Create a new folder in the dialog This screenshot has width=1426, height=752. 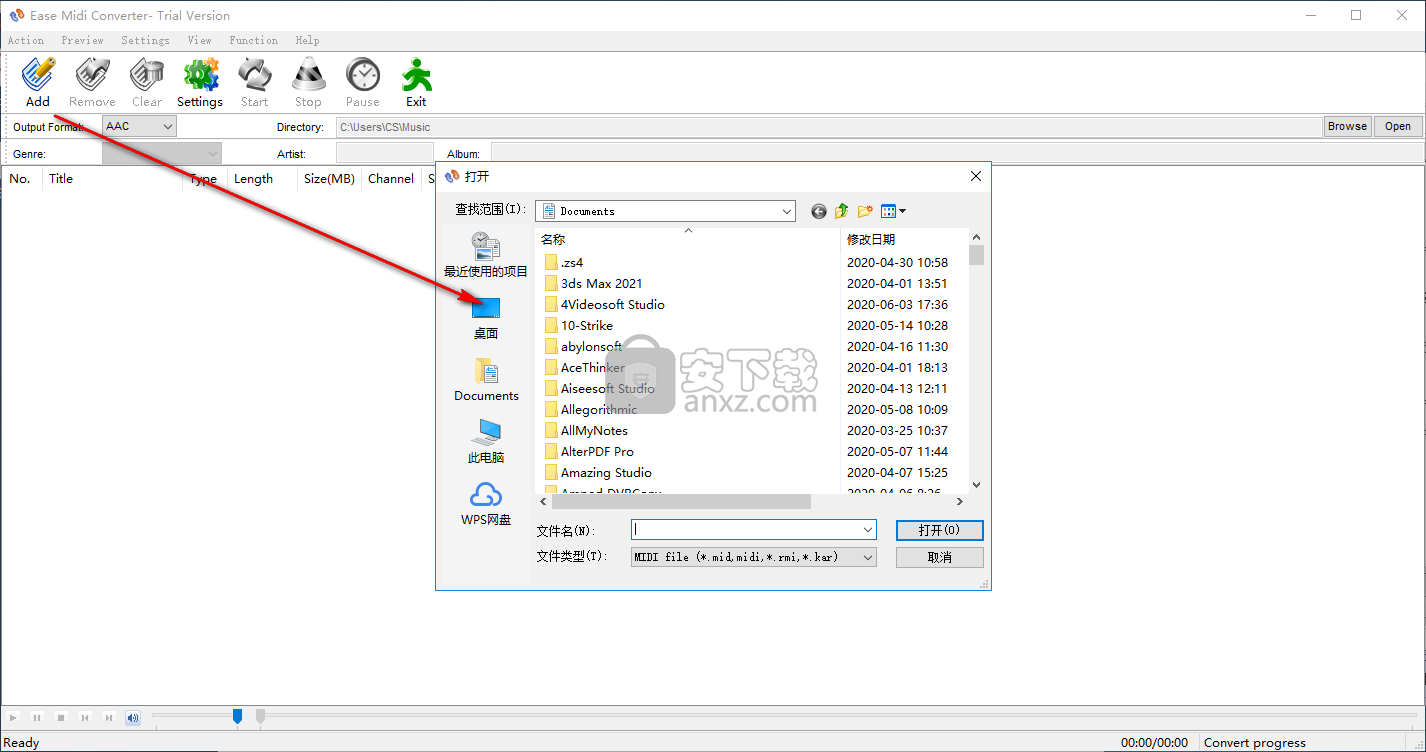[x=865, y=211]
